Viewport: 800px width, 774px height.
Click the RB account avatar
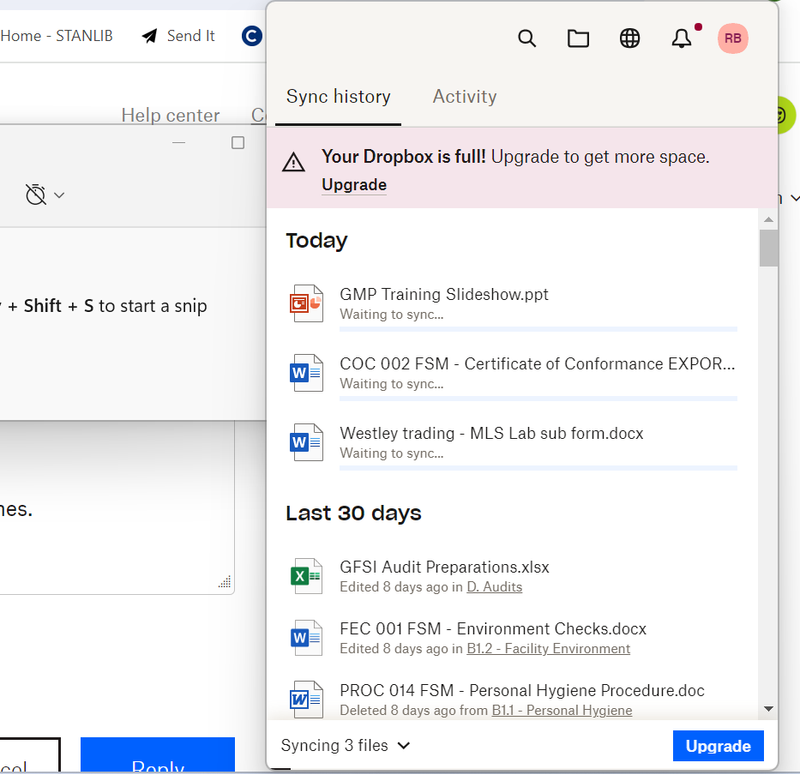point(733,39)
